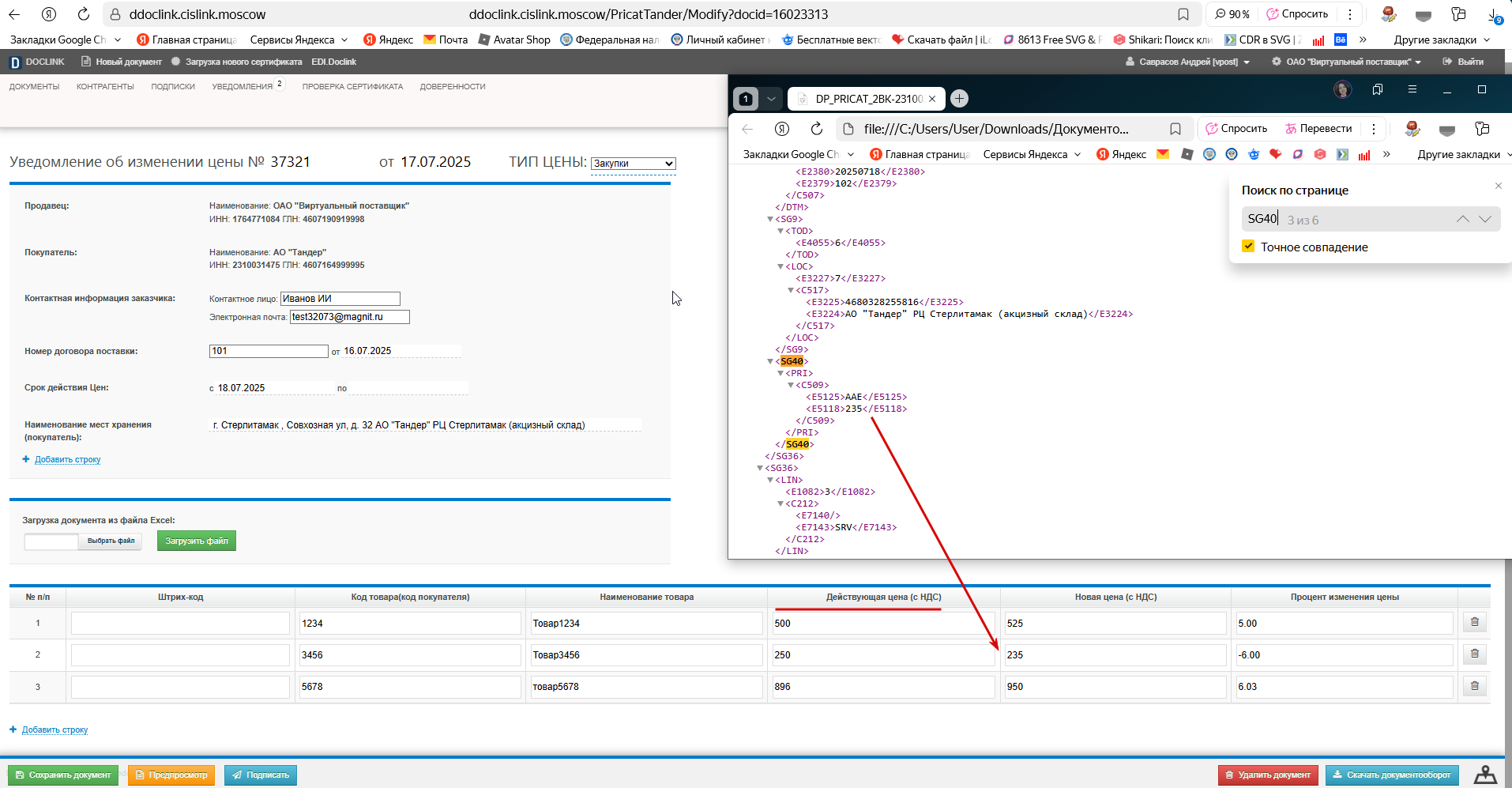Expand the user Саврасов Андрей menu
Screen dimensions: 1512x788
(x=1188, y=62)
